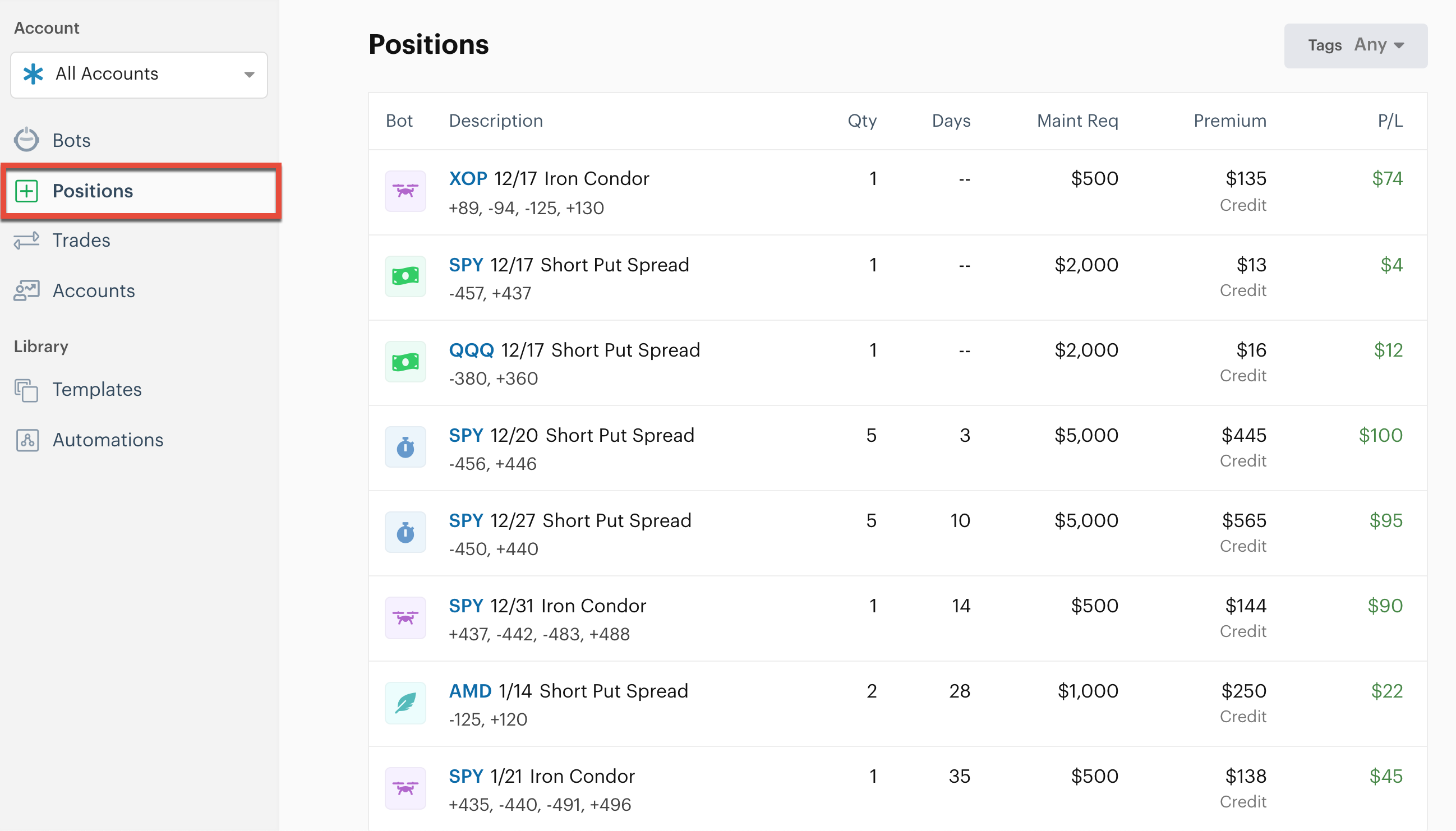Screen dimensions: 1456x831
Task: Click drone bot icon for SPY 1/21 Iron Condor
Action: [x=406, y=788]
